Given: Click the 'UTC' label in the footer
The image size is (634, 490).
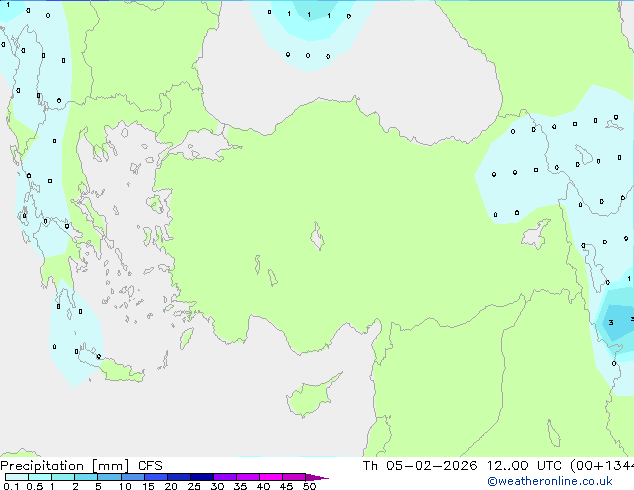Looking at the screenshot, I should tap(549, 466).
